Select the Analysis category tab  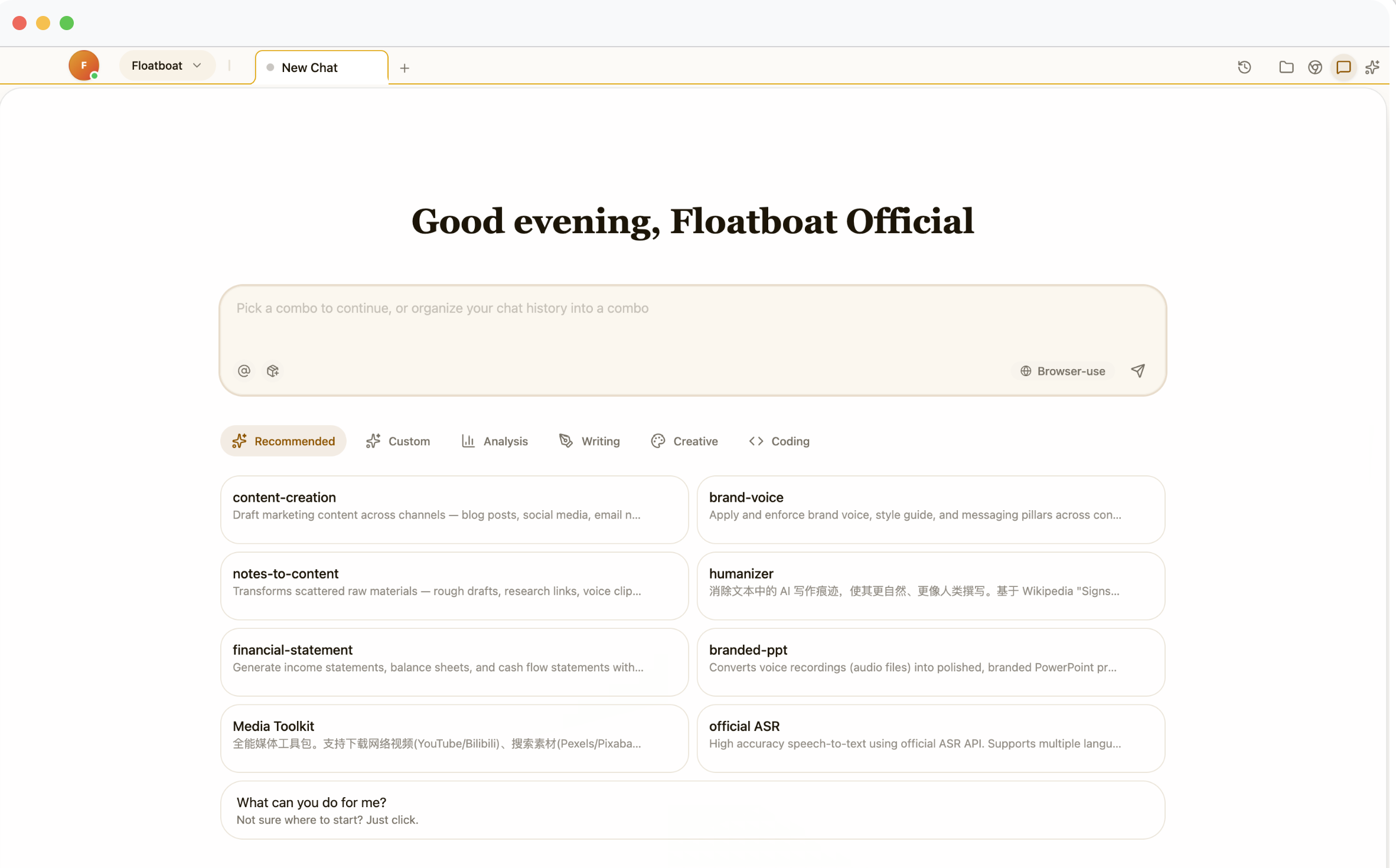coord(494,441)
